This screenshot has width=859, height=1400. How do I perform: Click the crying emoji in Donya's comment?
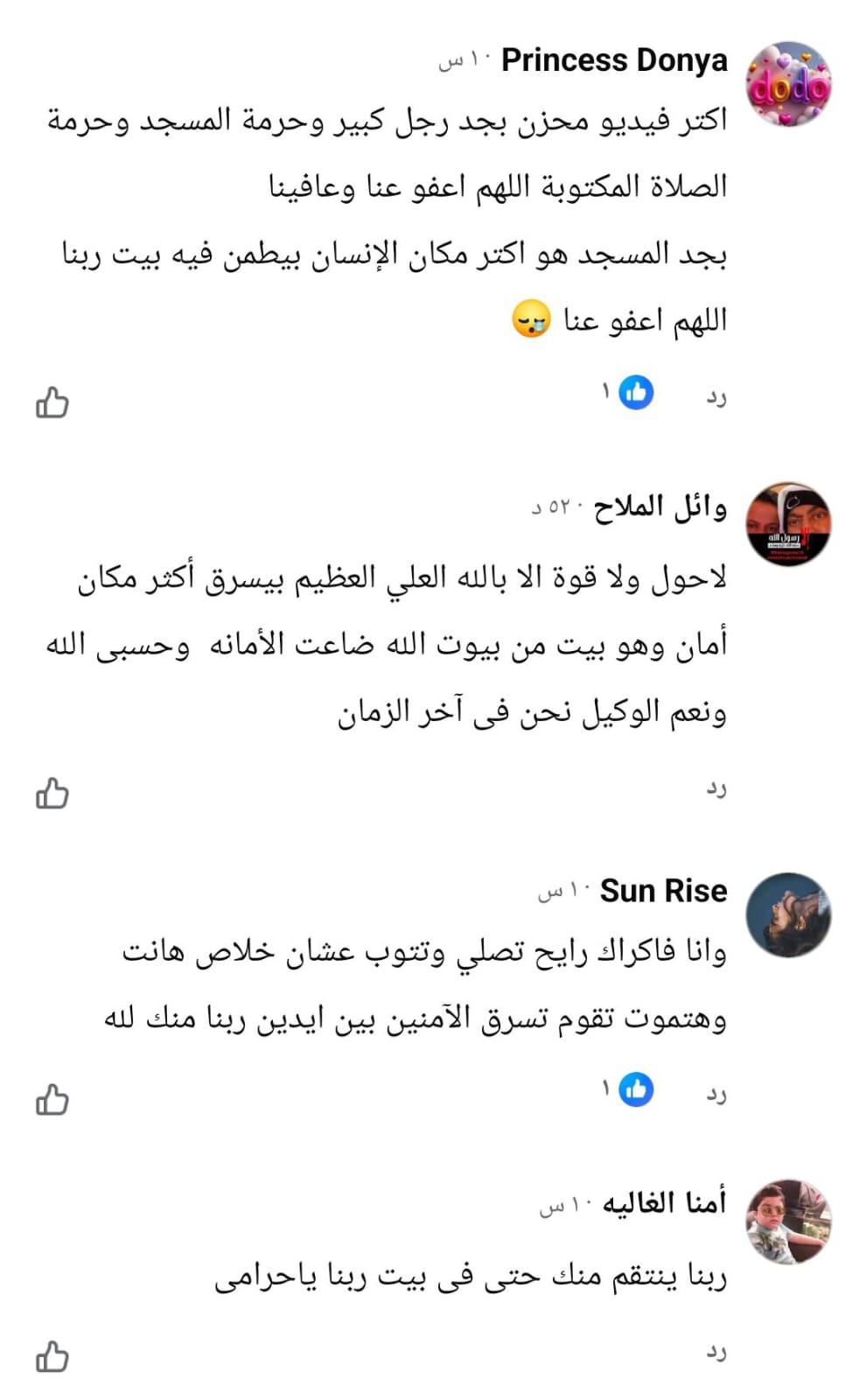pos(531,319)
